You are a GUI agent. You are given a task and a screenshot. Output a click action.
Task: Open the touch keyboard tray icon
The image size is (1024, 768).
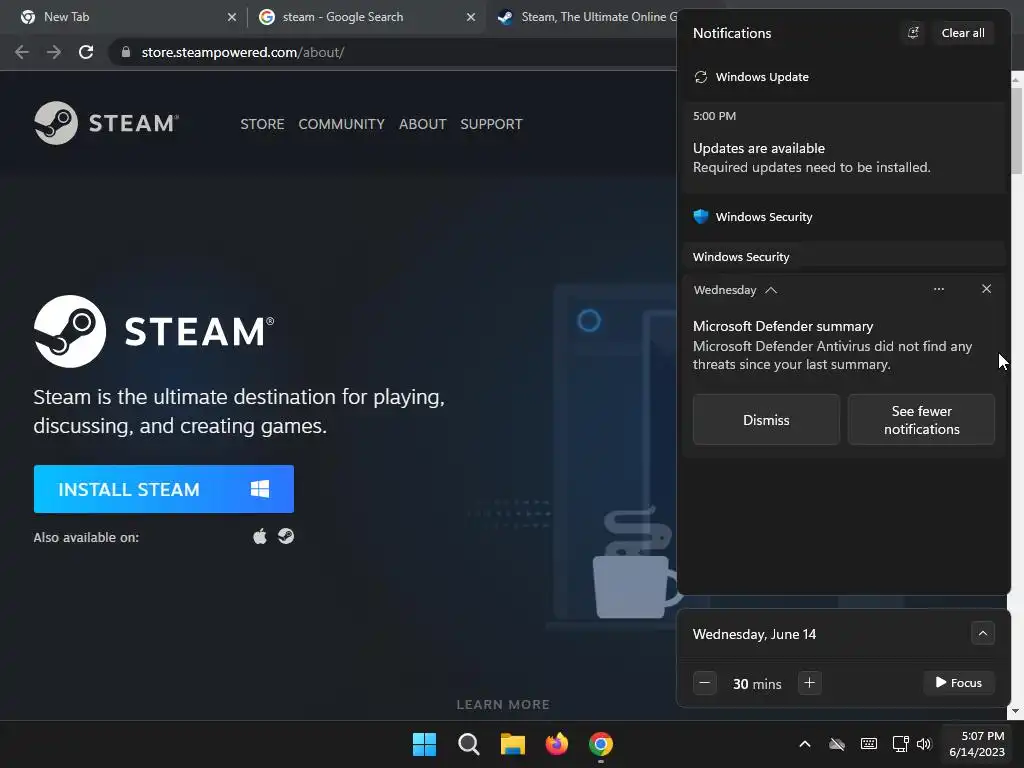coord(869,744)
